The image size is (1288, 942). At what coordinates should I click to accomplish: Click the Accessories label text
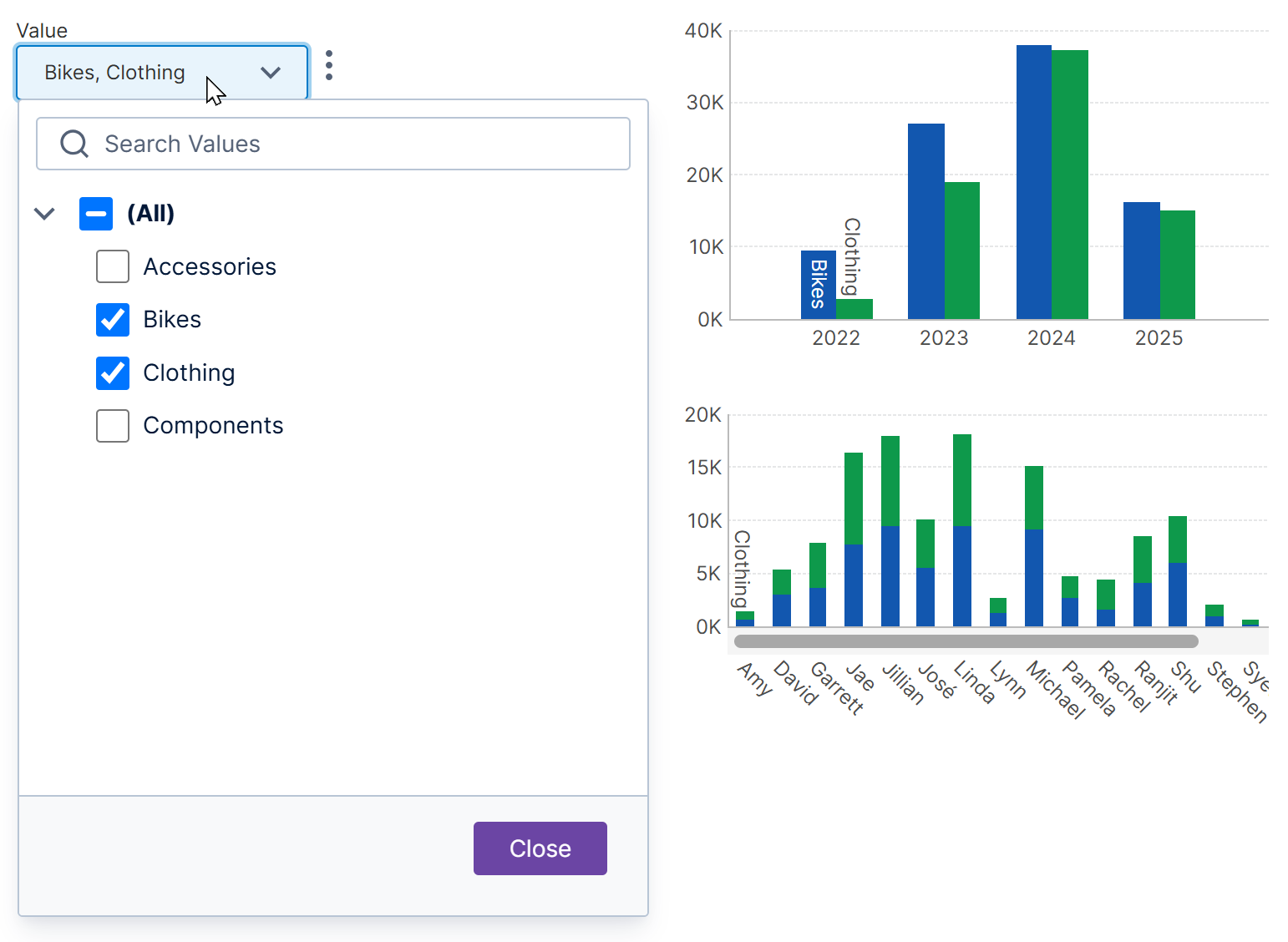coord(210,266)
